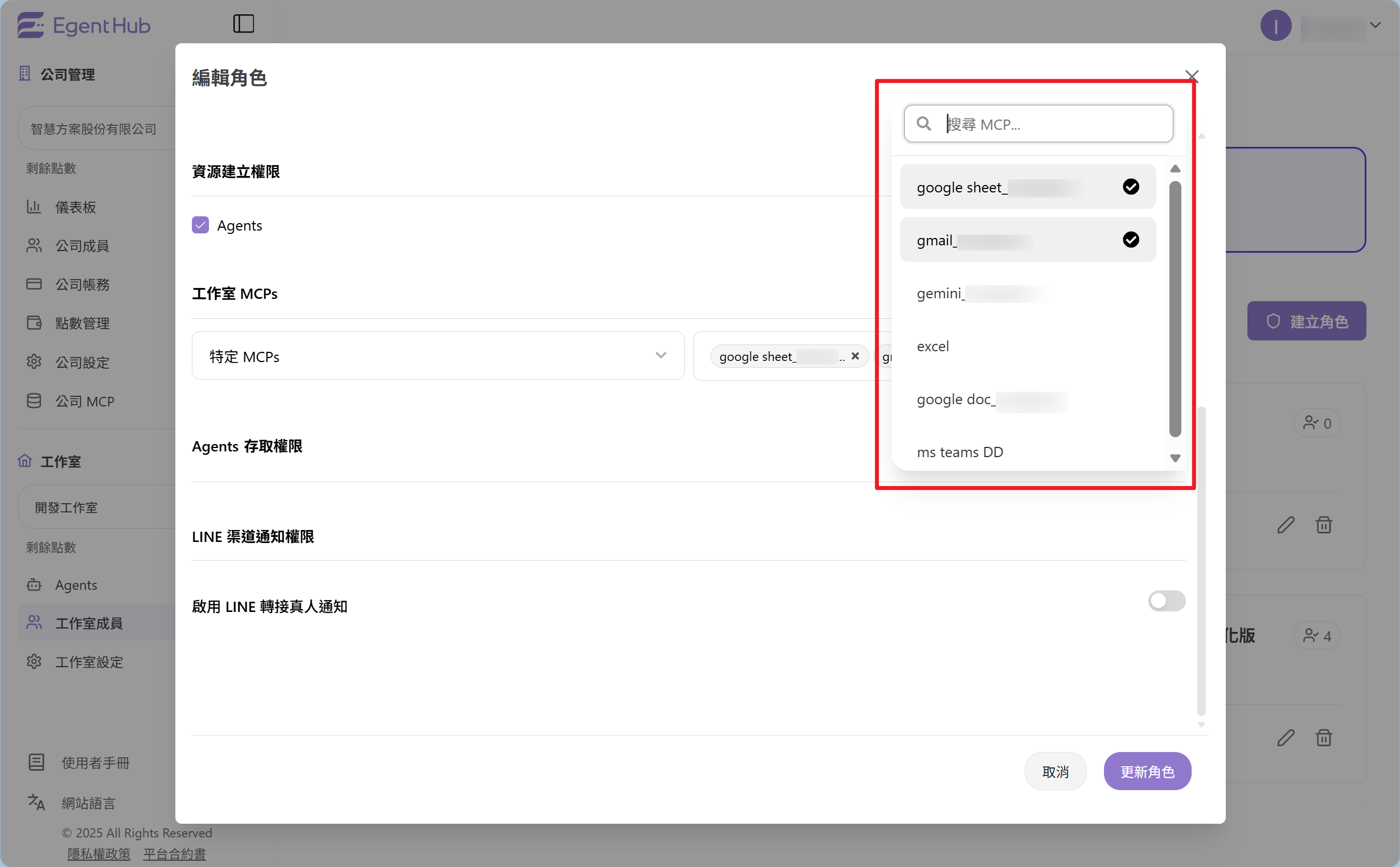Click the search magnifier icon in MCP dropdown

coord(923,124)
